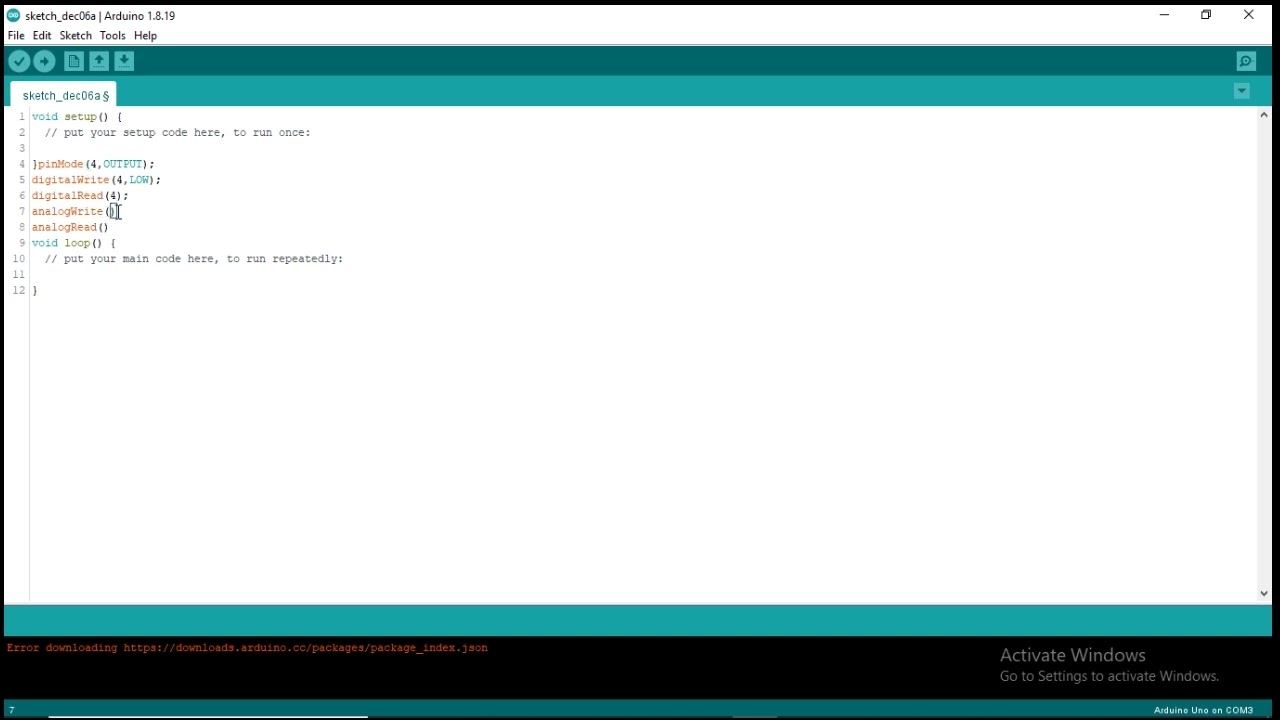Open a sketch with the Open icon
Viewport: 1280px width, 720px height.
[x=99, y=62]
